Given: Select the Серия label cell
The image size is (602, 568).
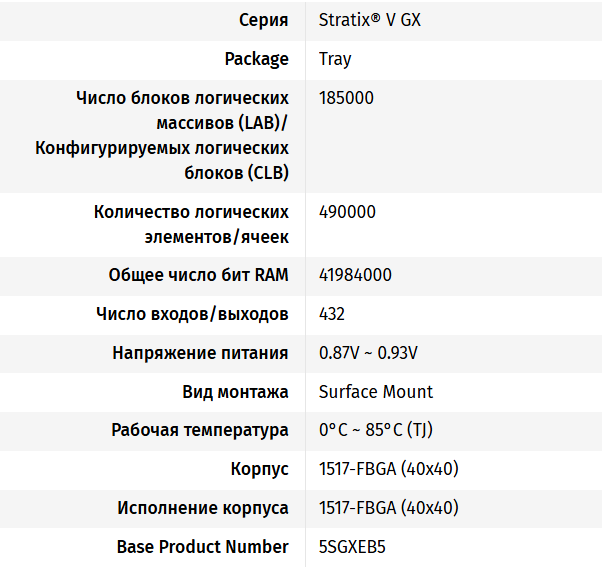Looking at the screenshot, I should click(x=264, y=20).
